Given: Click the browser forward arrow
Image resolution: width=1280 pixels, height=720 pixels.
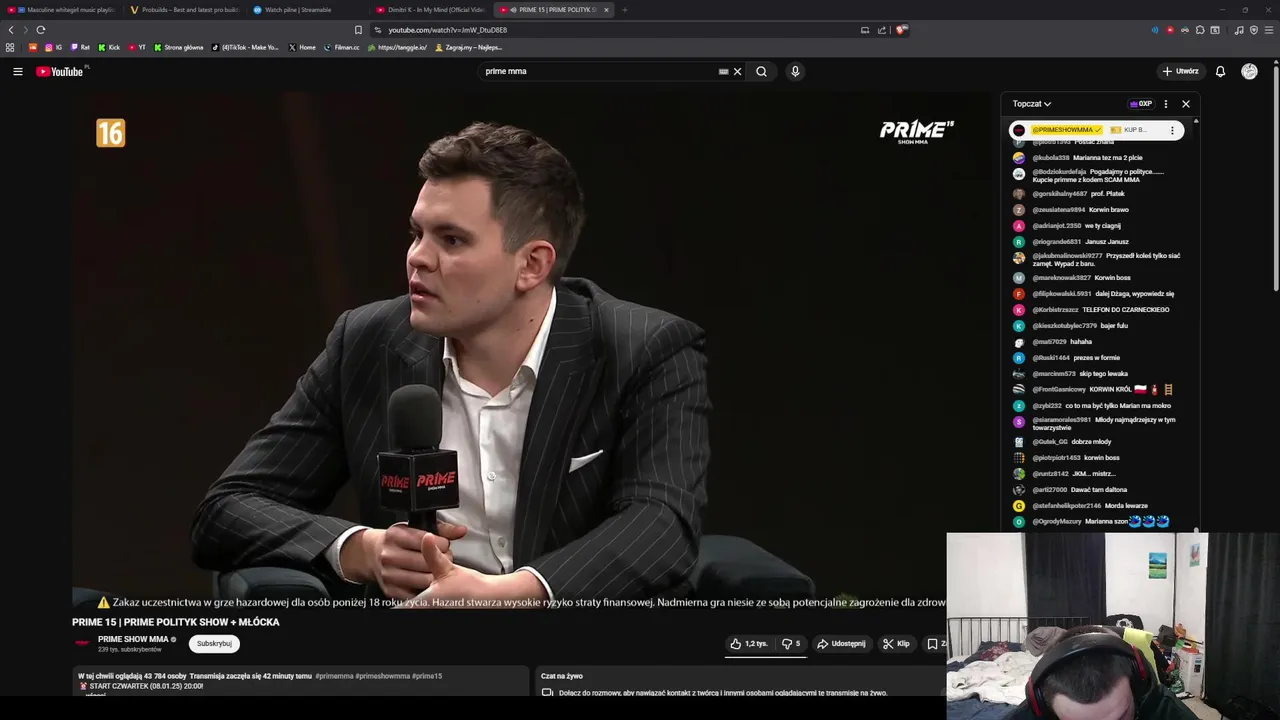Looking at the screenshot, I should 26,30.
